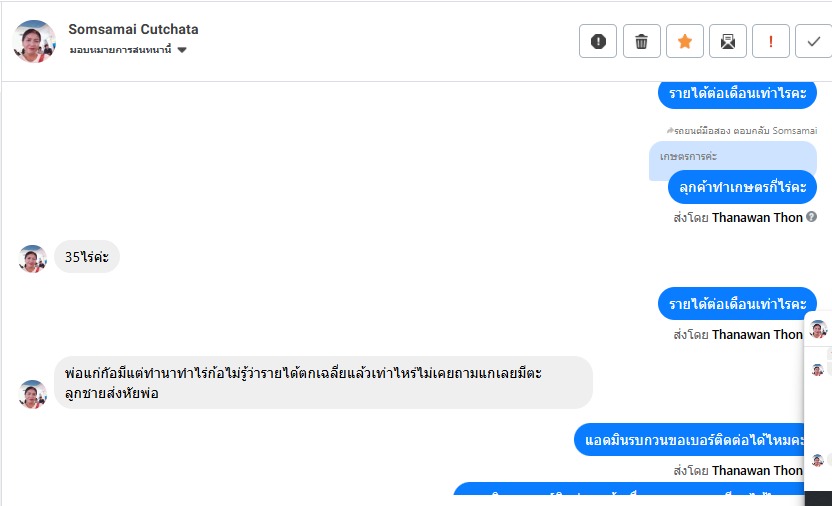Screen dimensions: 832x506
Task: Click the orange star icon
Action: click(x=684, y=41)
